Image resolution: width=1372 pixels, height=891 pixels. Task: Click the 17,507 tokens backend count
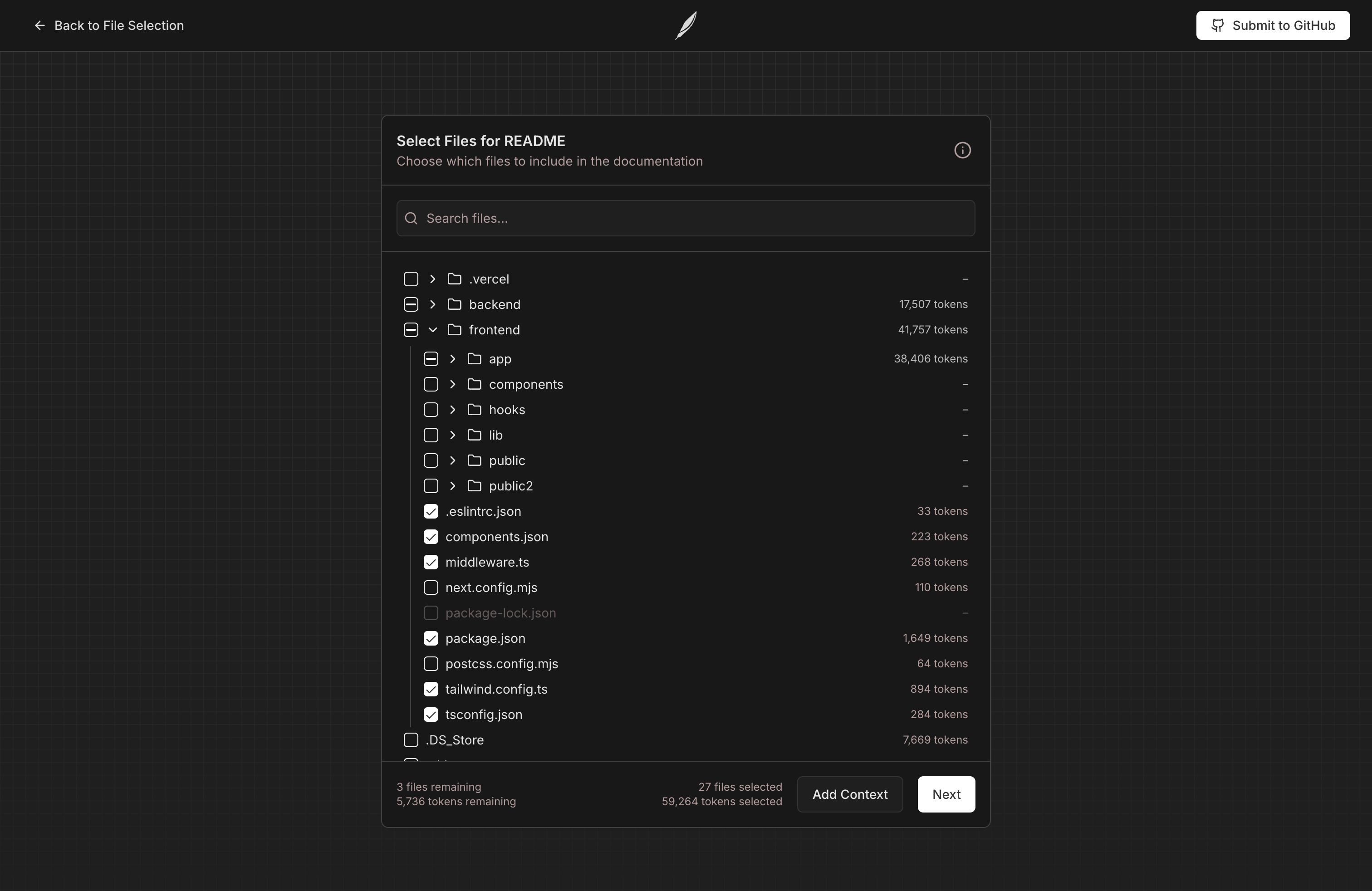[x=933, y=304]
